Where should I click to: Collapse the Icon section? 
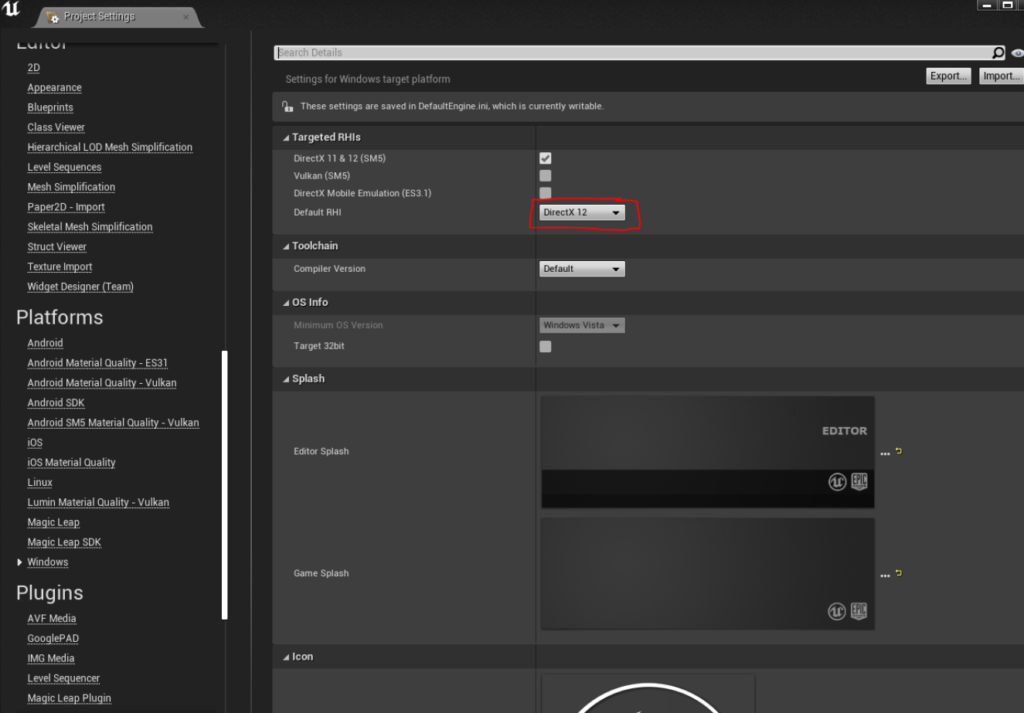286,657
